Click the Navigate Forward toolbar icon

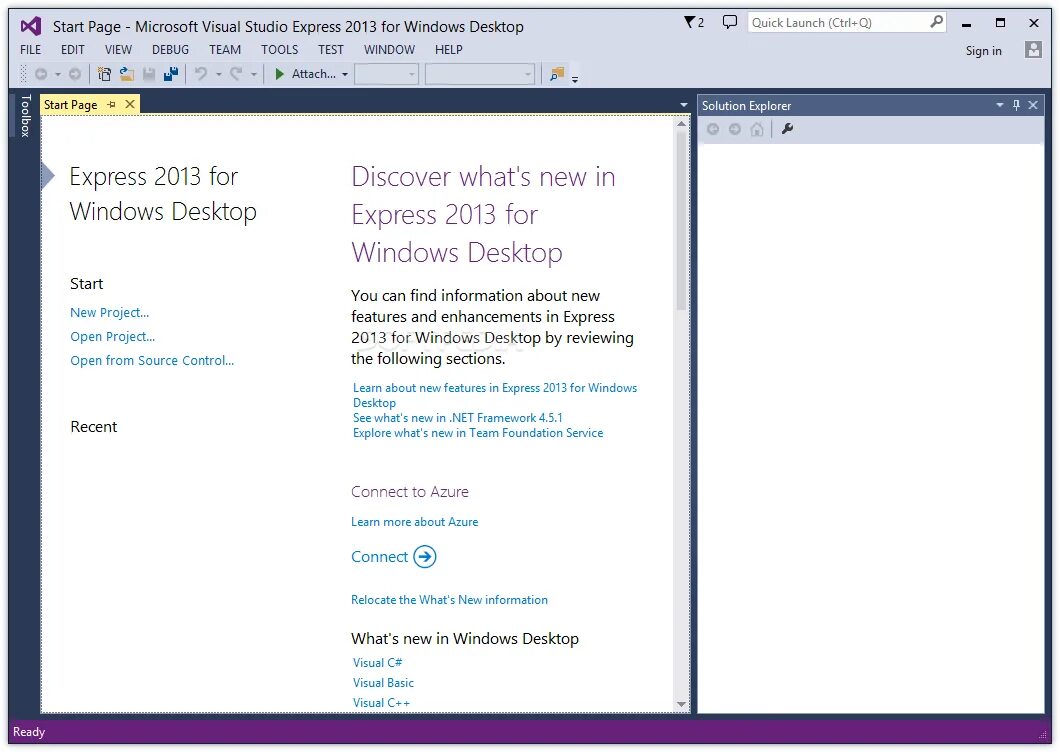[x=75, y=74]
